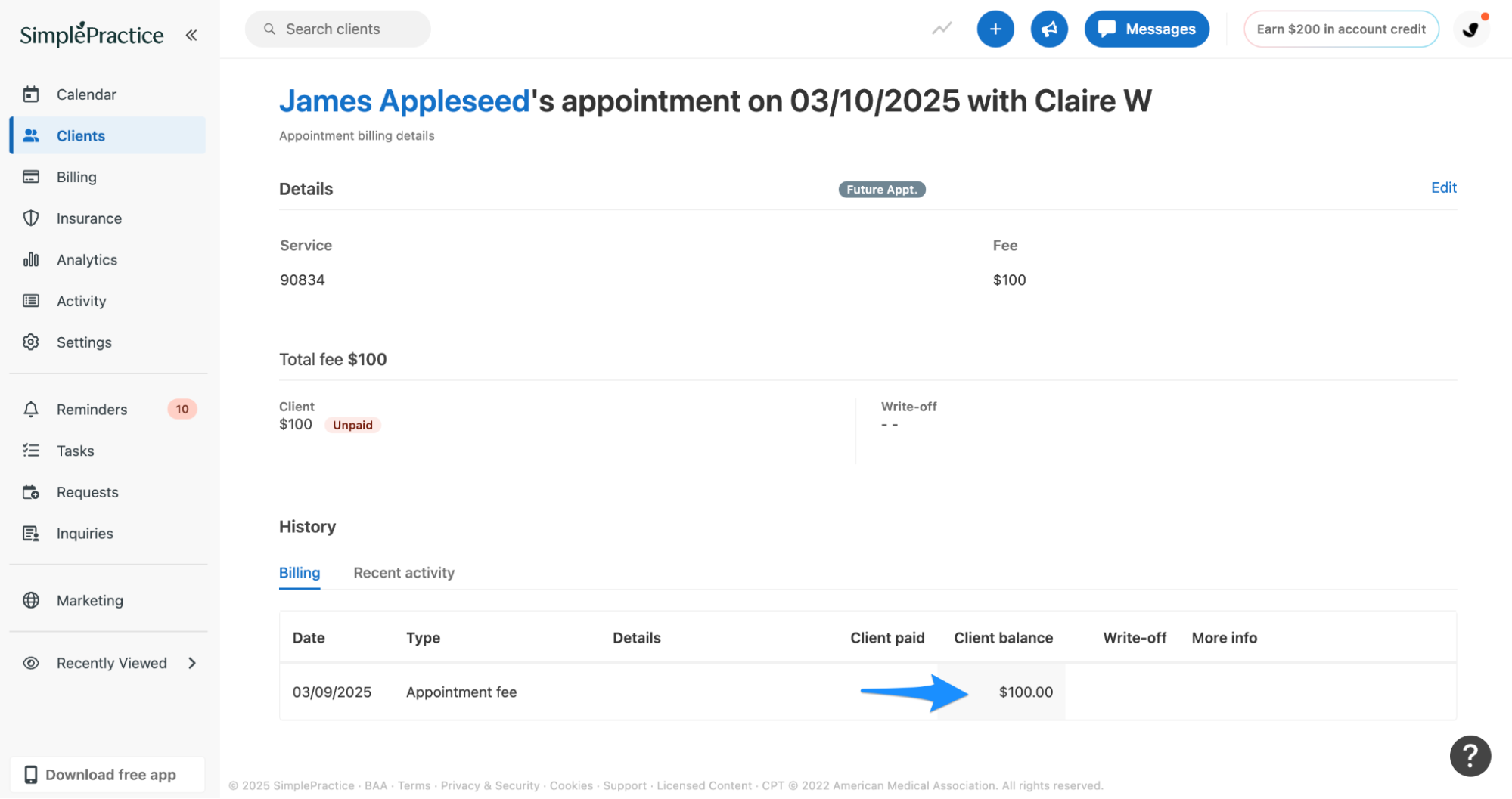
Task: Open James Appleseed client link
Action: [x=405, y=101]
